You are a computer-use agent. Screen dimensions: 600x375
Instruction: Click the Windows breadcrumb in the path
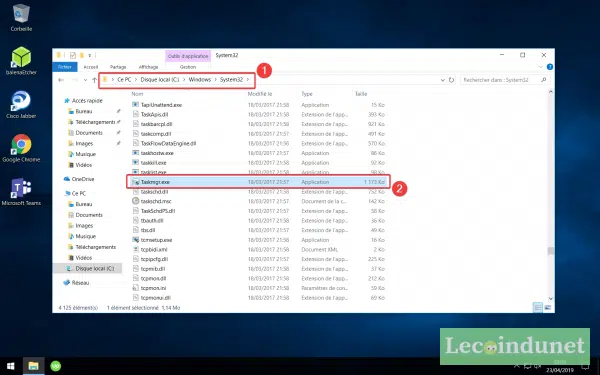200,80
